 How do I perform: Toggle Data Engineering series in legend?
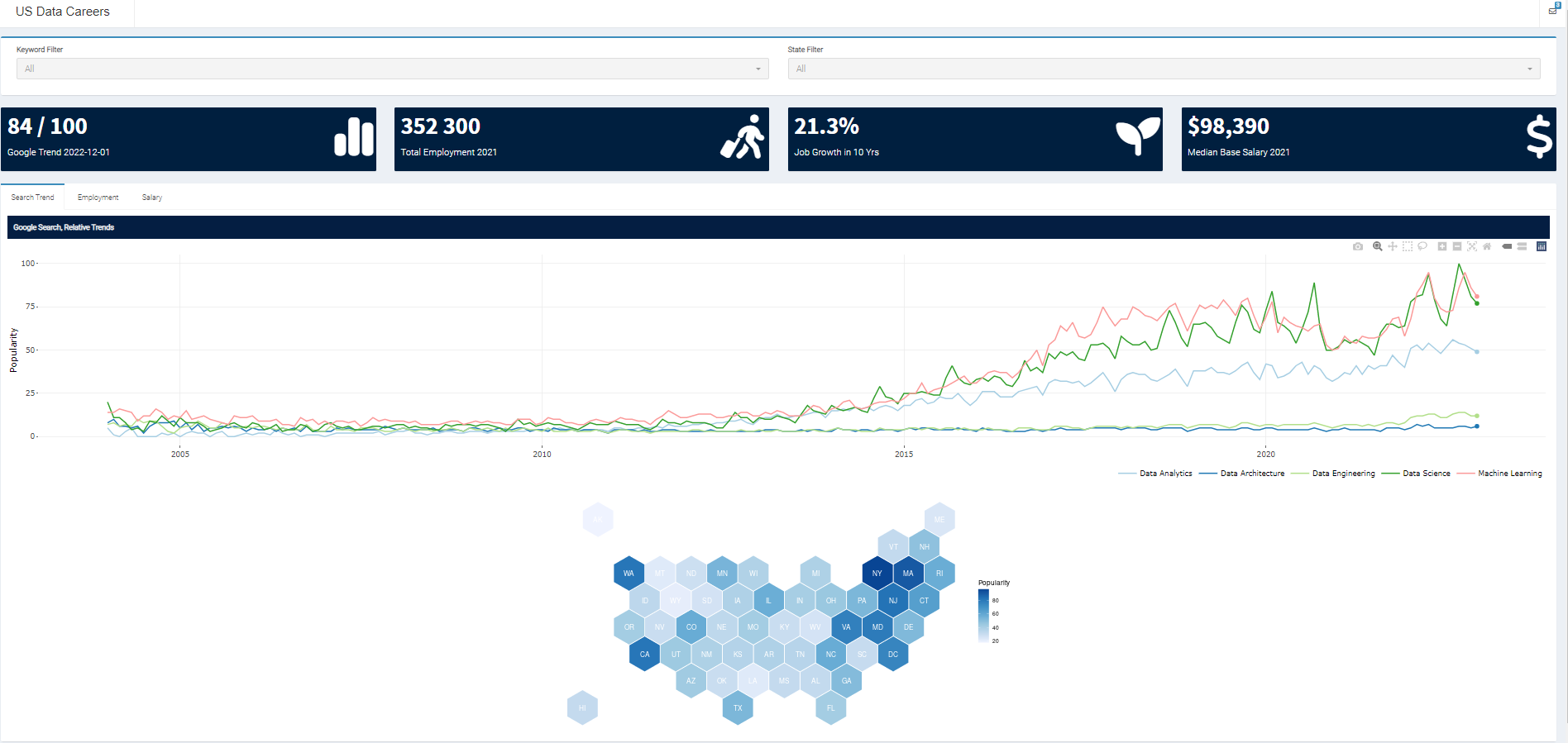point(1333,474)
